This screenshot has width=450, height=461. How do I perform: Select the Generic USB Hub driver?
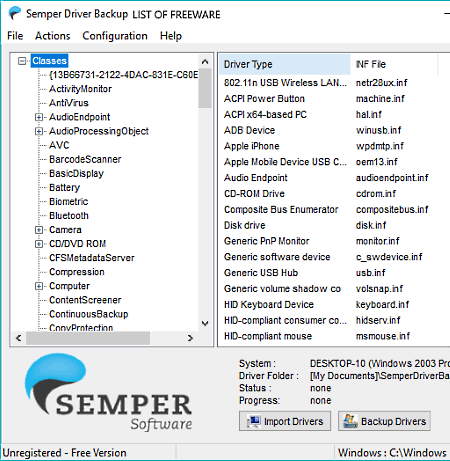coord(261,273)
